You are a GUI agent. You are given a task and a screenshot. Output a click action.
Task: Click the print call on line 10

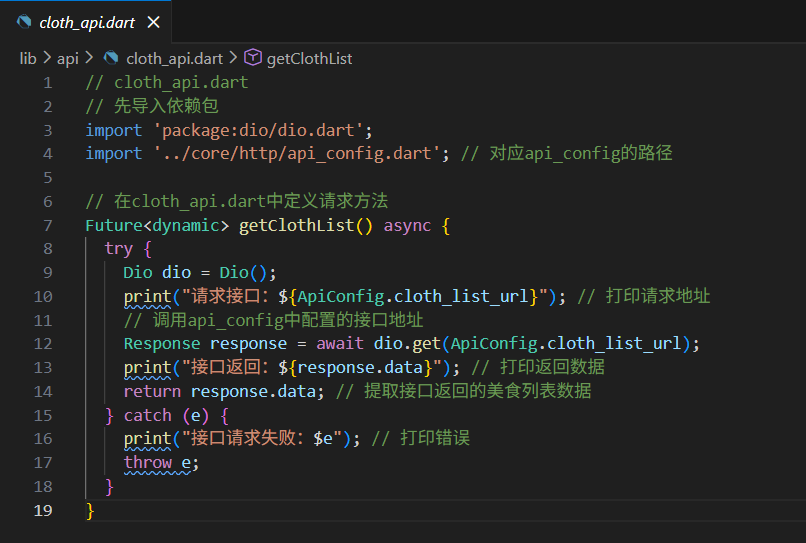[147, 297]
